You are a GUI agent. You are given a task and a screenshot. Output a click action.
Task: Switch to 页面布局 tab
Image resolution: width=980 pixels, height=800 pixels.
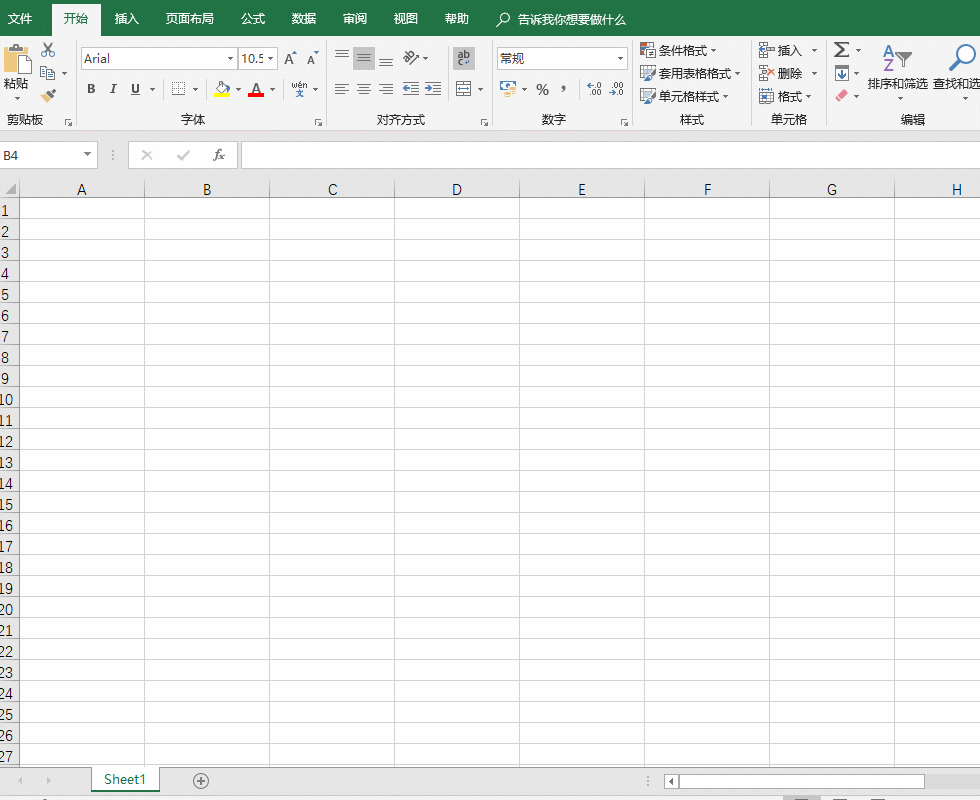pyautogui.click(x=189, y=19)
